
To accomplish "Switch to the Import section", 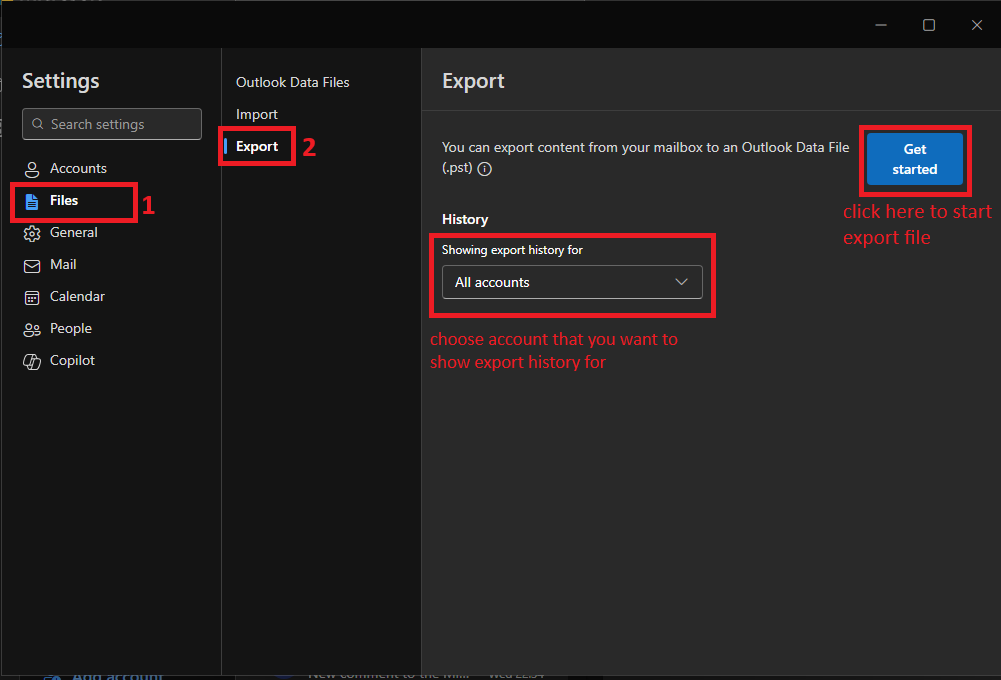I will pyautogui.click(x=257, y=114).
